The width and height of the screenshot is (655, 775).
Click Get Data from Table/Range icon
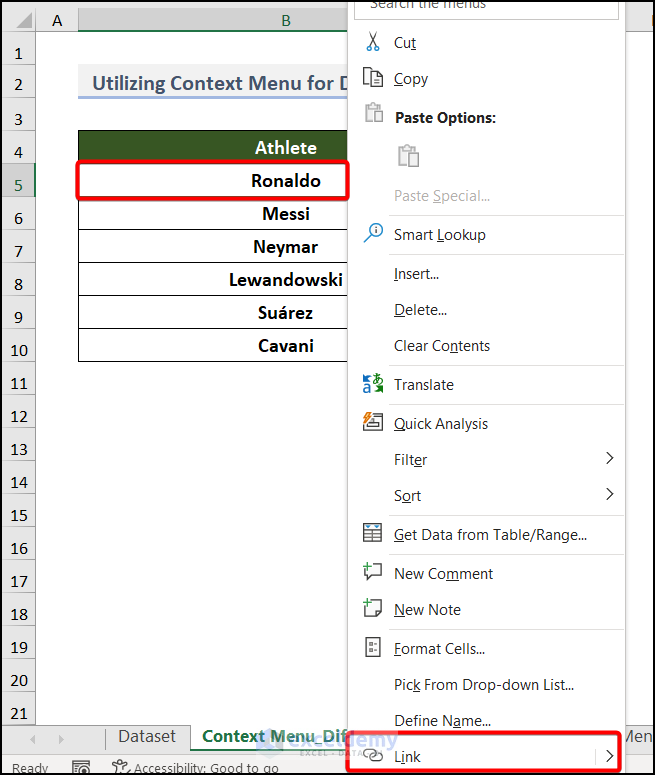(373, 534)
